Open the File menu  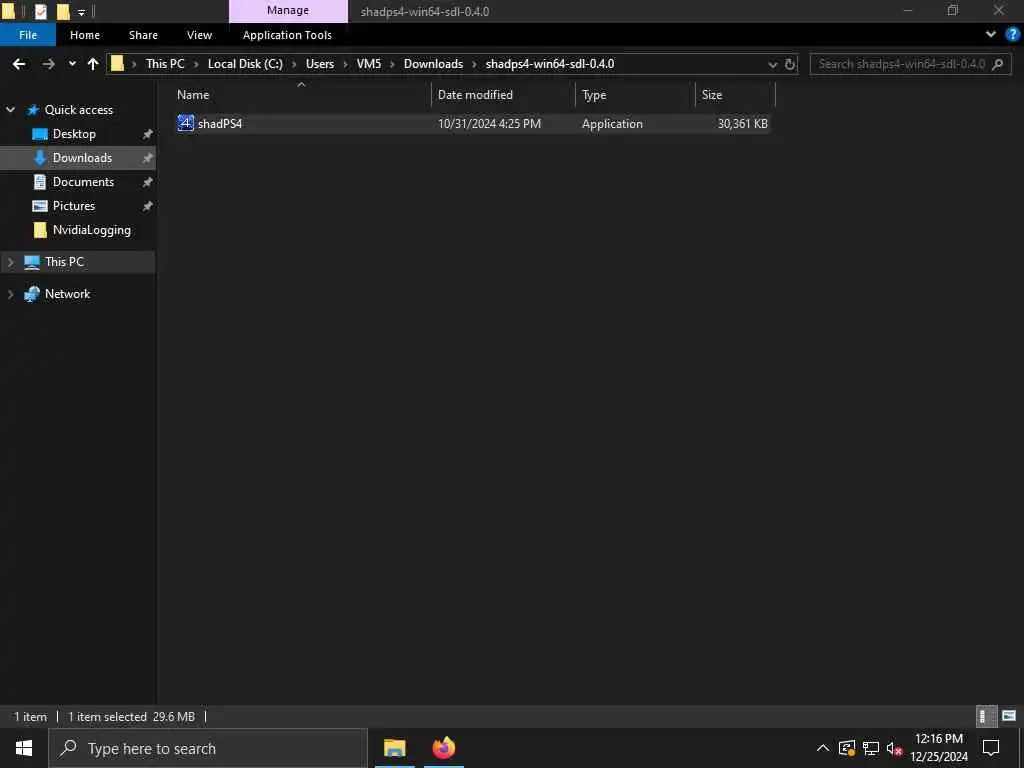click(x=28, y=35)
